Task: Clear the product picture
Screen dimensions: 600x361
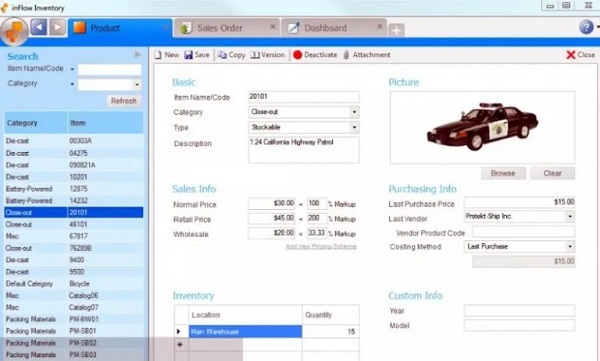Action: [552, 173]
